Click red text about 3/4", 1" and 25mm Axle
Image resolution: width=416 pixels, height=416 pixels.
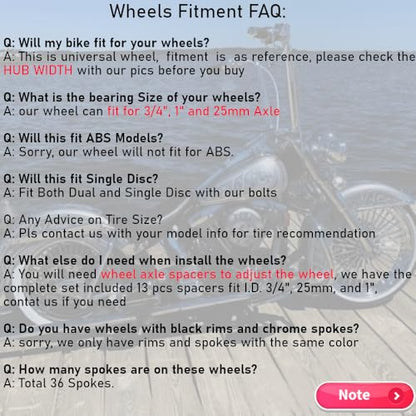click(x=193, y=111)
